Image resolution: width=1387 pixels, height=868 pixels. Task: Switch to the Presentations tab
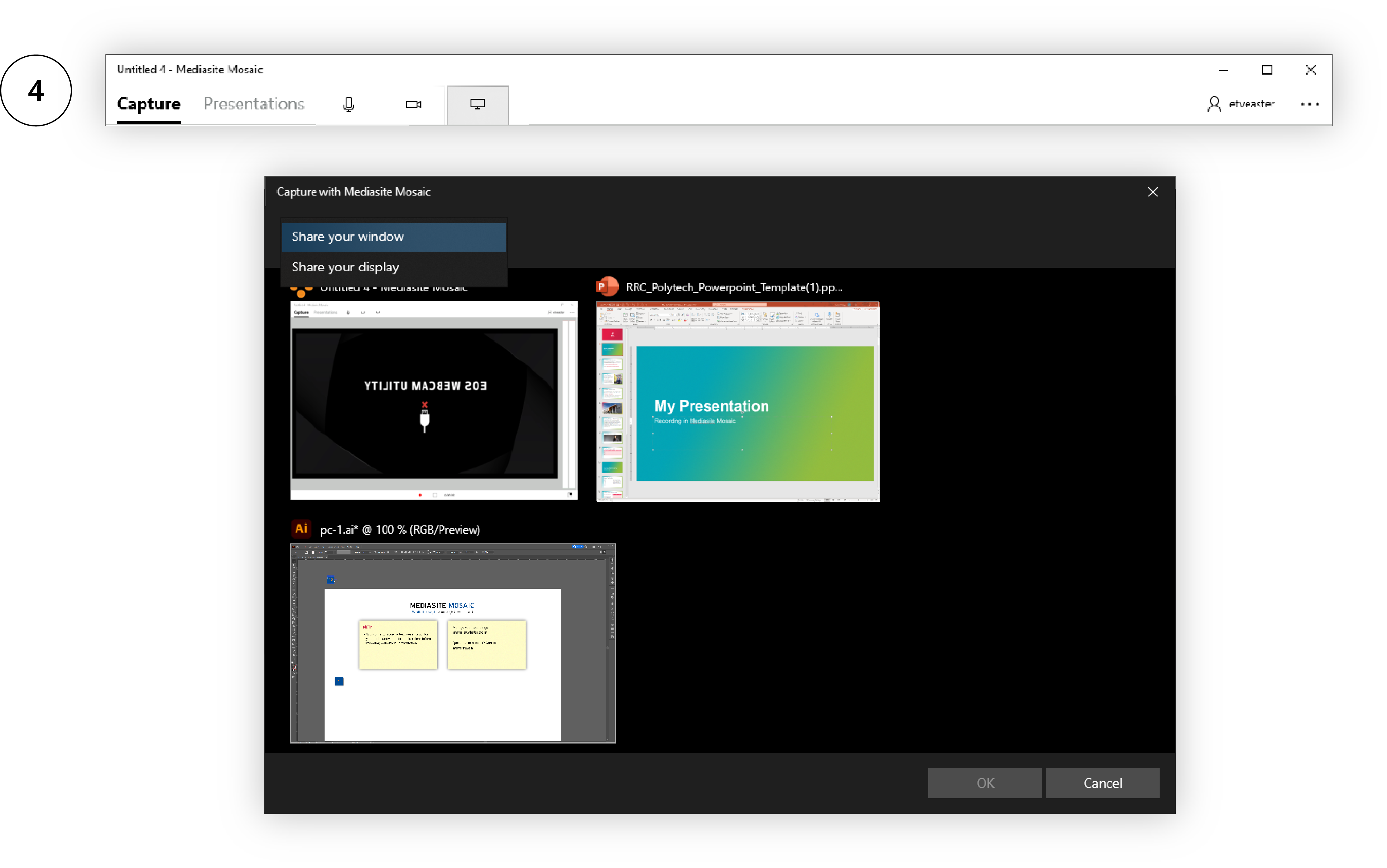point(253,104)
